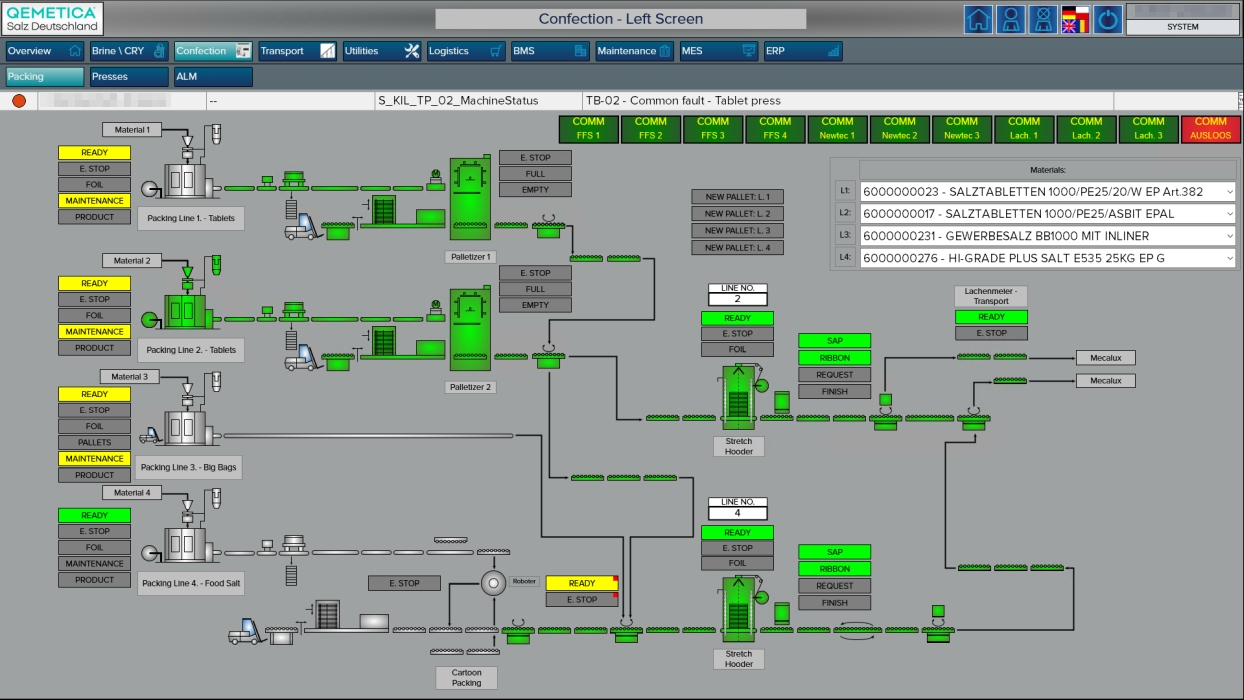The image size is (1244, 700).
Task: Click the red COMM AUSLOOS status indicator
Action: (x=1210, y=129)
